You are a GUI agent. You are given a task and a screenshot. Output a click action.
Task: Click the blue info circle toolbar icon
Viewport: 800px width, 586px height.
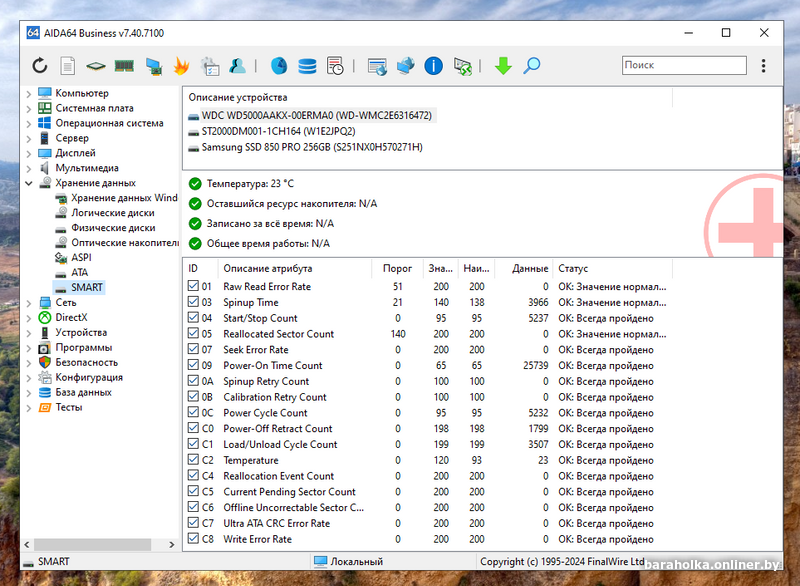coord(433,66)
